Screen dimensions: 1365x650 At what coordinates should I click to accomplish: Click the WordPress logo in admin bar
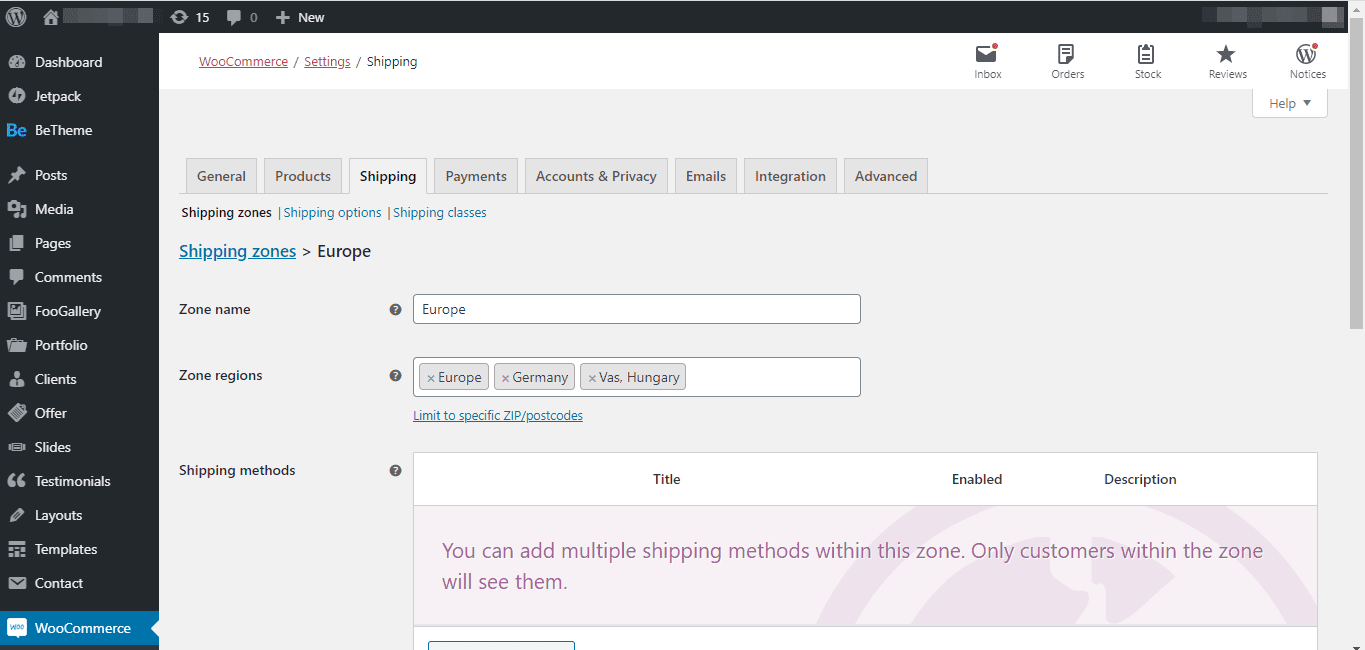tap(17, 17)
